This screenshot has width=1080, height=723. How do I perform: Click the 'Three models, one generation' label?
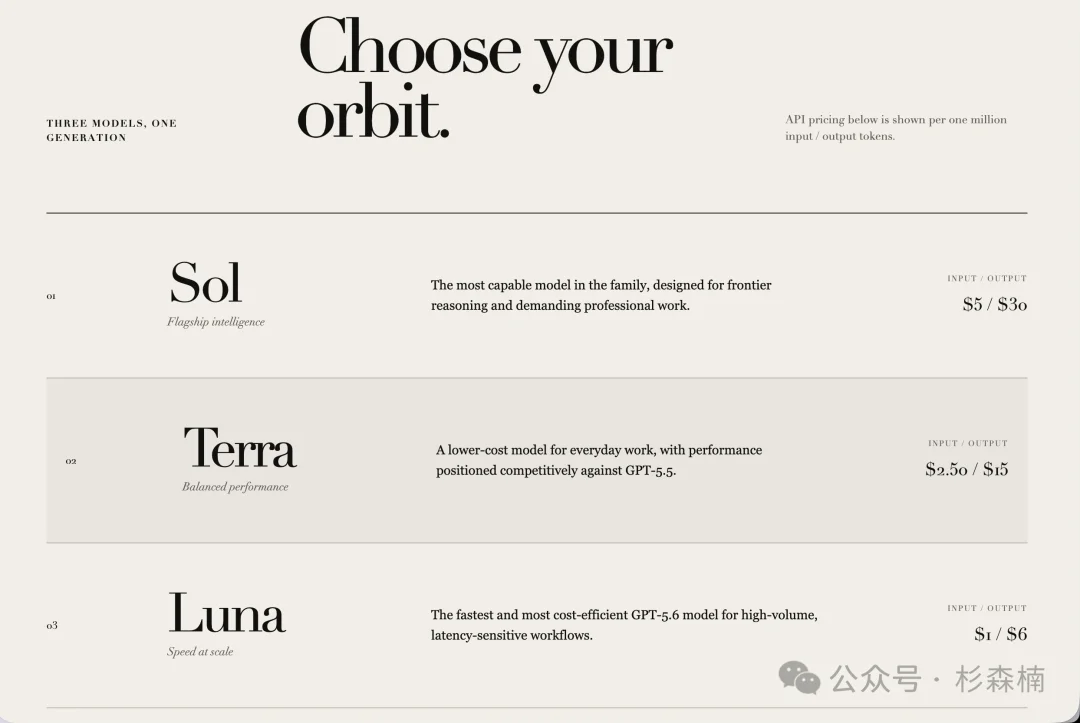click(x=112, y=130)
